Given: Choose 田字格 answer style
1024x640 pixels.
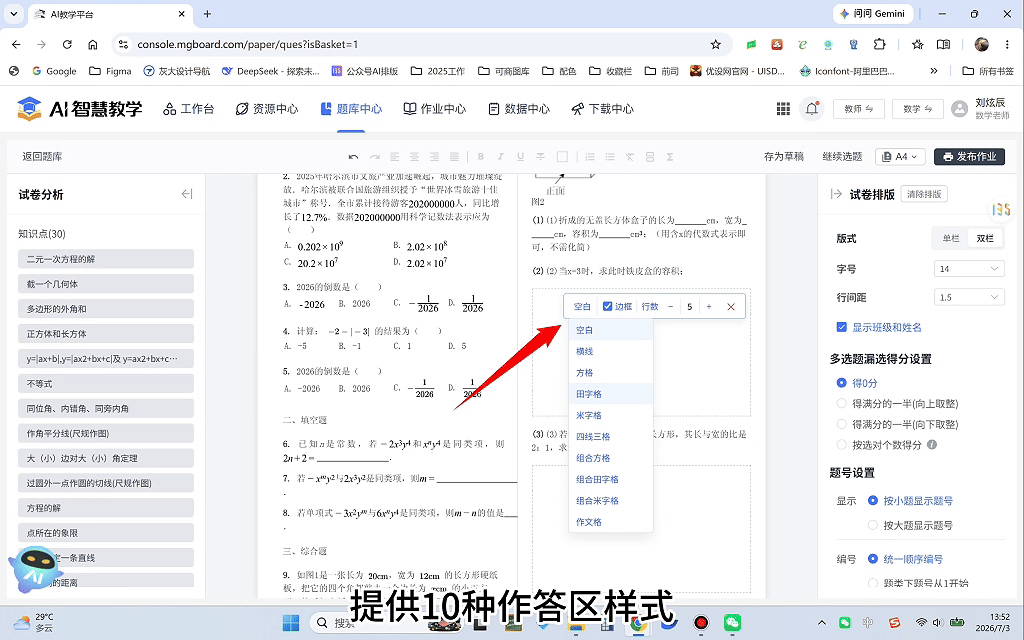Looking at the screenshot, I should 611,394.
